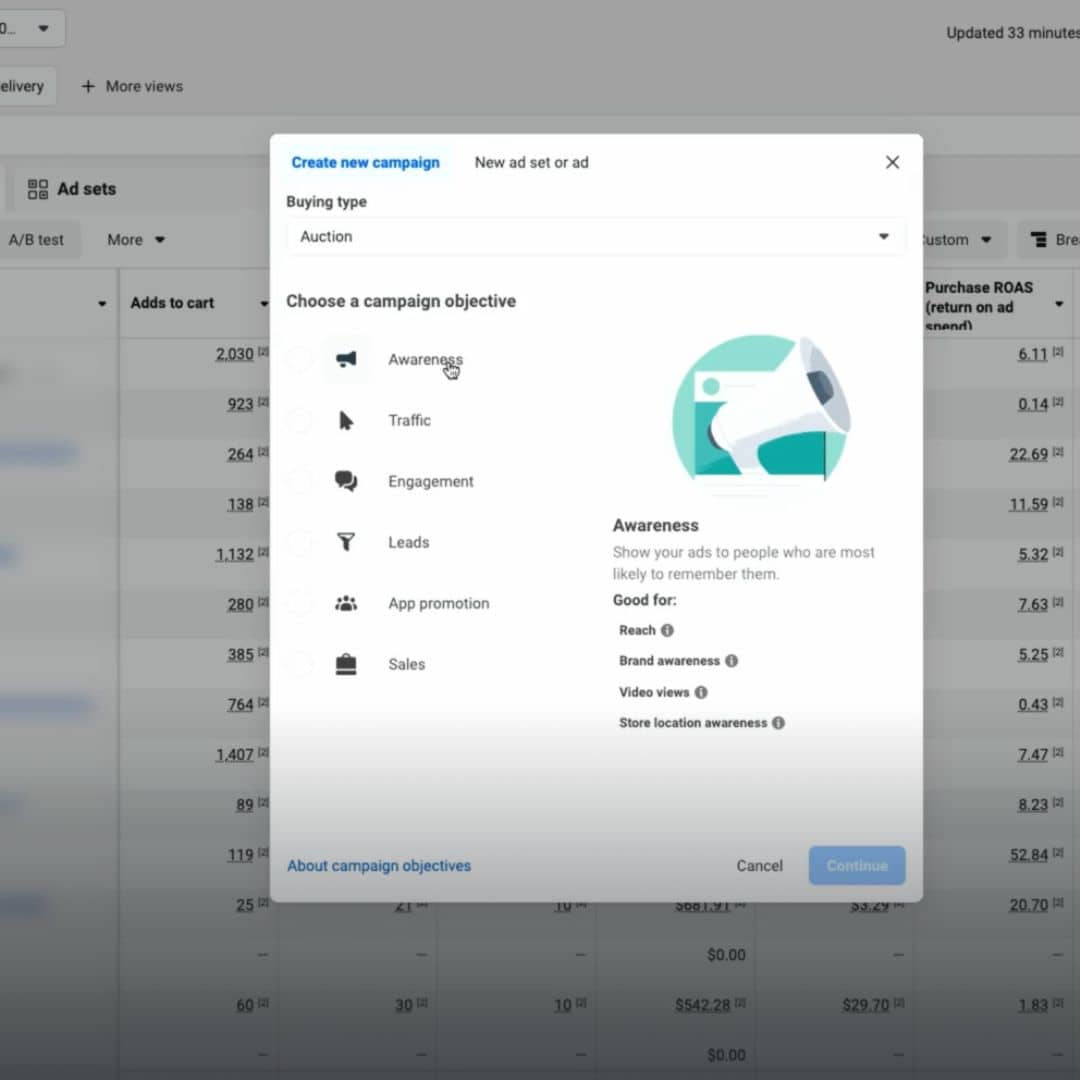Viewport: 1080px width, 1080px height.
Task: Click the Traffic cursor icon
Action: click(346, 421)
